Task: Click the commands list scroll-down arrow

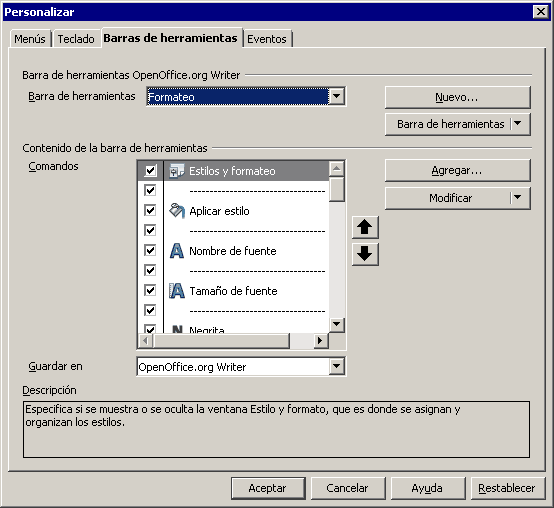Action: point(336,325)
